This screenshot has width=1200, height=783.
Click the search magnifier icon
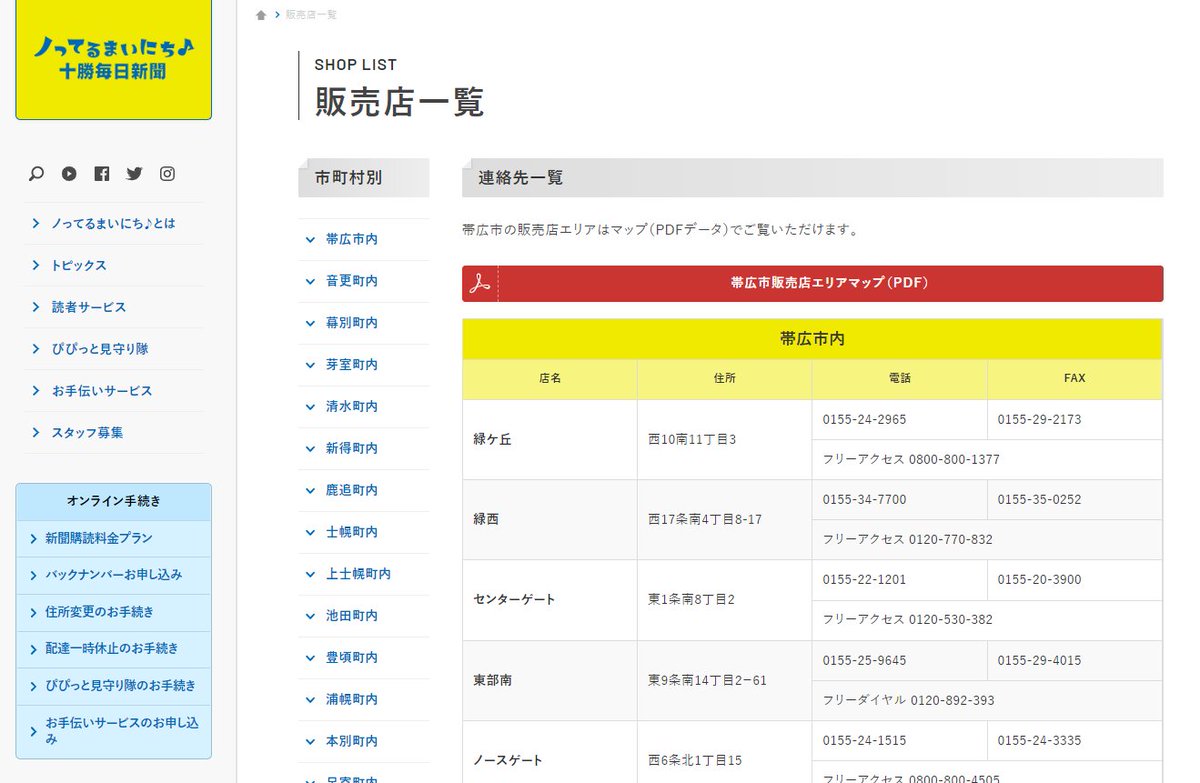(37, 174)
